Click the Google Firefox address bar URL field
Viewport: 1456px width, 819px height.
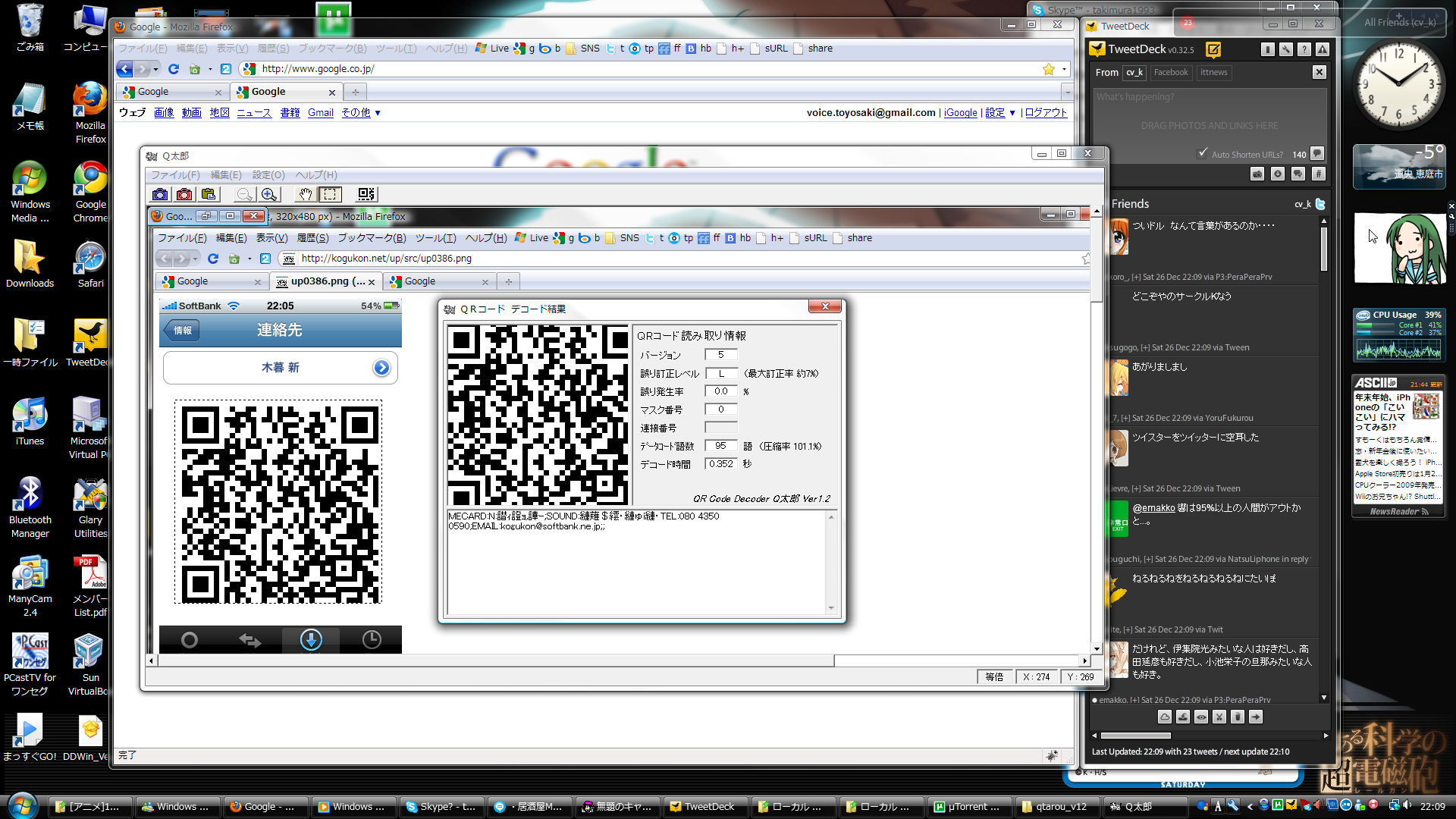pos(648,69)
